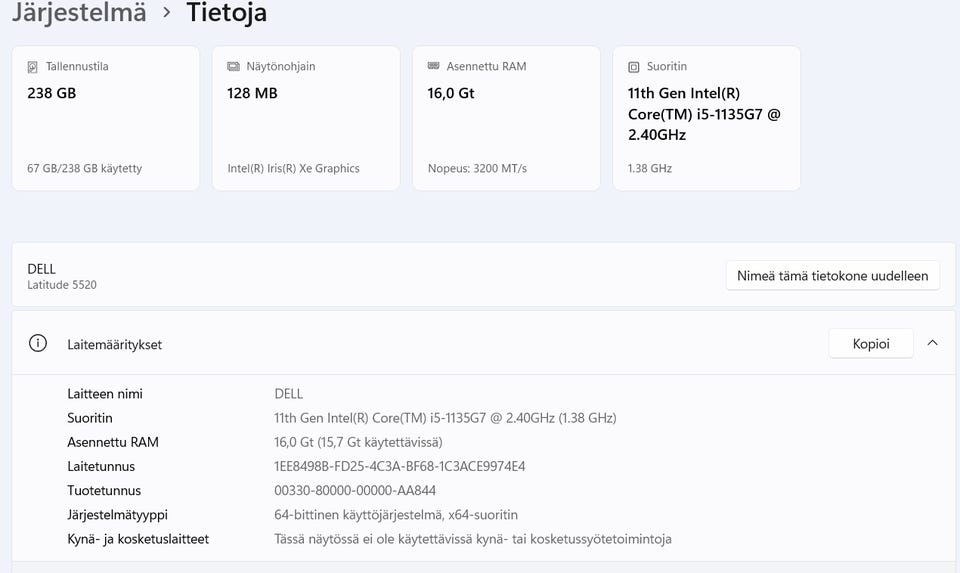960x573 pixels.
Task: Click the storage icon beside Tallennustila
Action: click(33, 67)
